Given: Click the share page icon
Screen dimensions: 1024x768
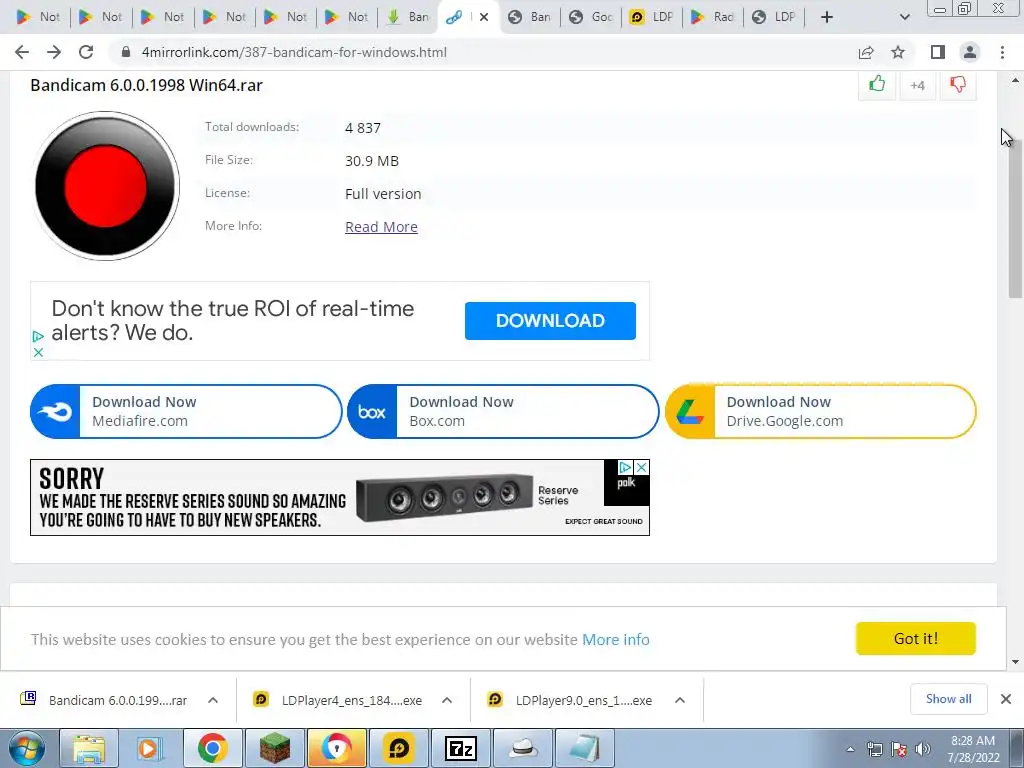Looking at the screenshot, I should (866, 52).
